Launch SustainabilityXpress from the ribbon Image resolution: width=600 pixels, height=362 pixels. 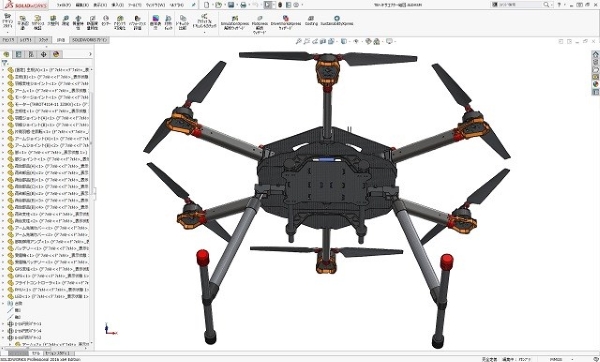337,21
